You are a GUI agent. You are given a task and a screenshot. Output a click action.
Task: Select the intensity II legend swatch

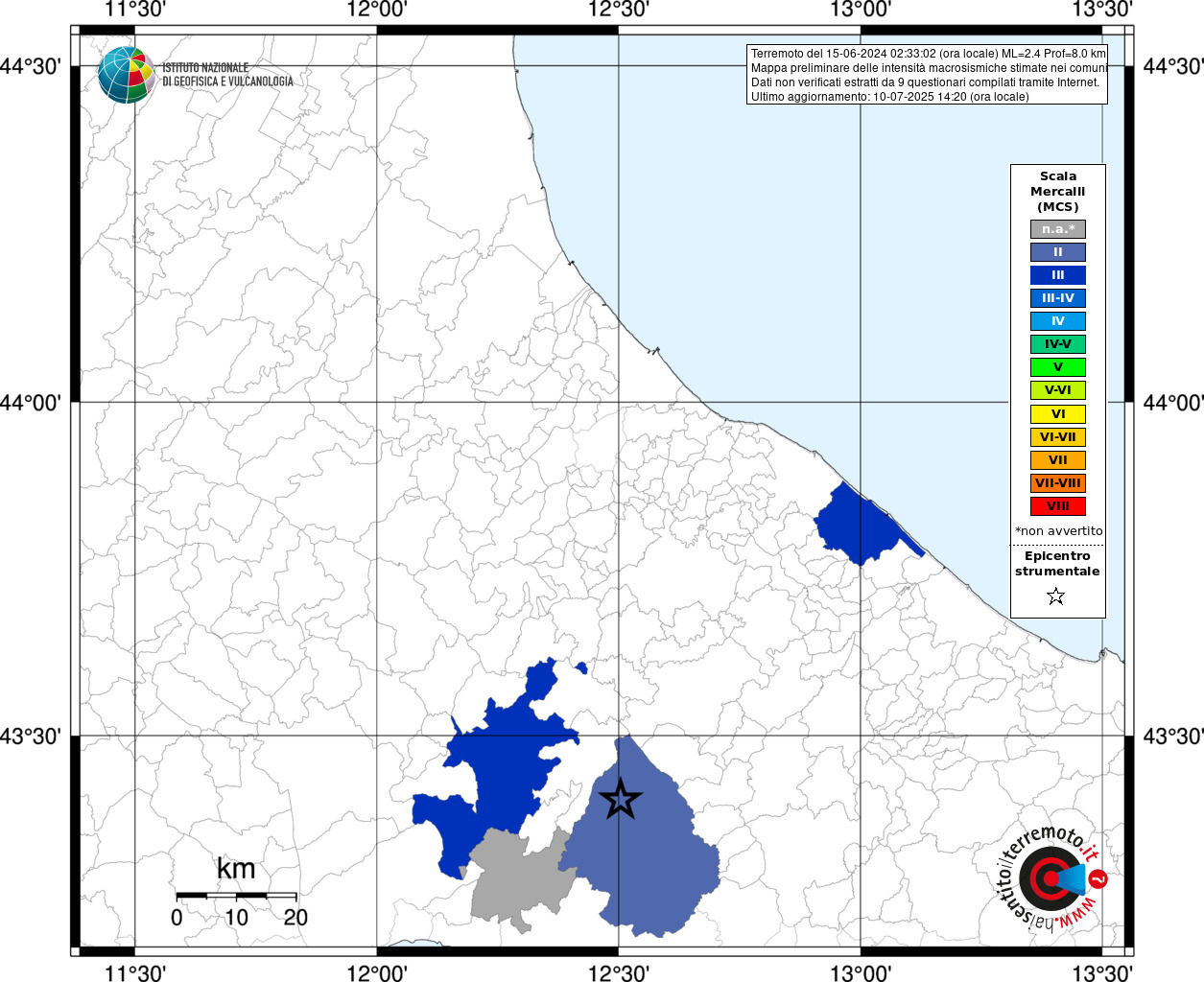coord(1058,252)
